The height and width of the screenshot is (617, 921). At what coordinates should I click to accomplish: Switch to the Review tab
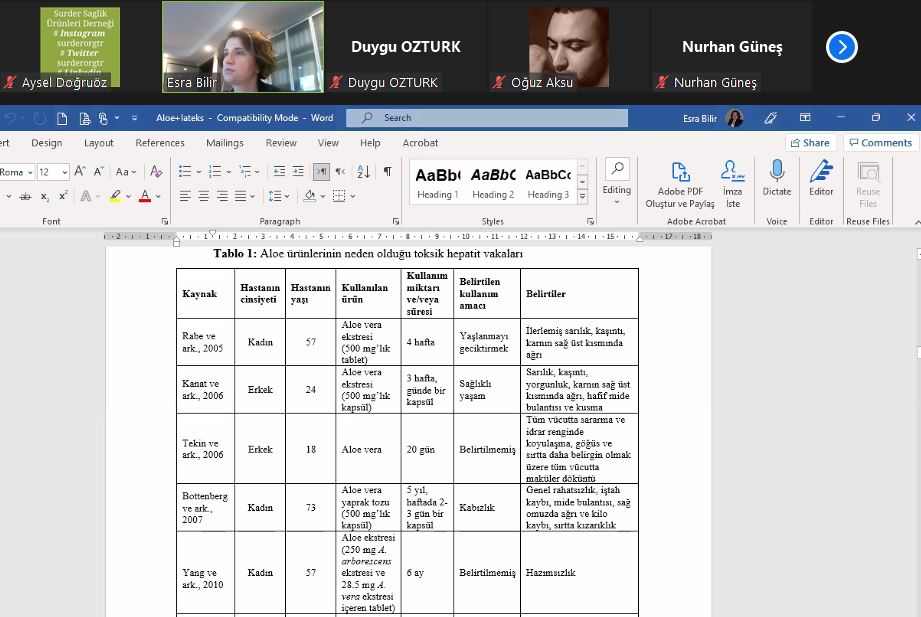(281, 143)
